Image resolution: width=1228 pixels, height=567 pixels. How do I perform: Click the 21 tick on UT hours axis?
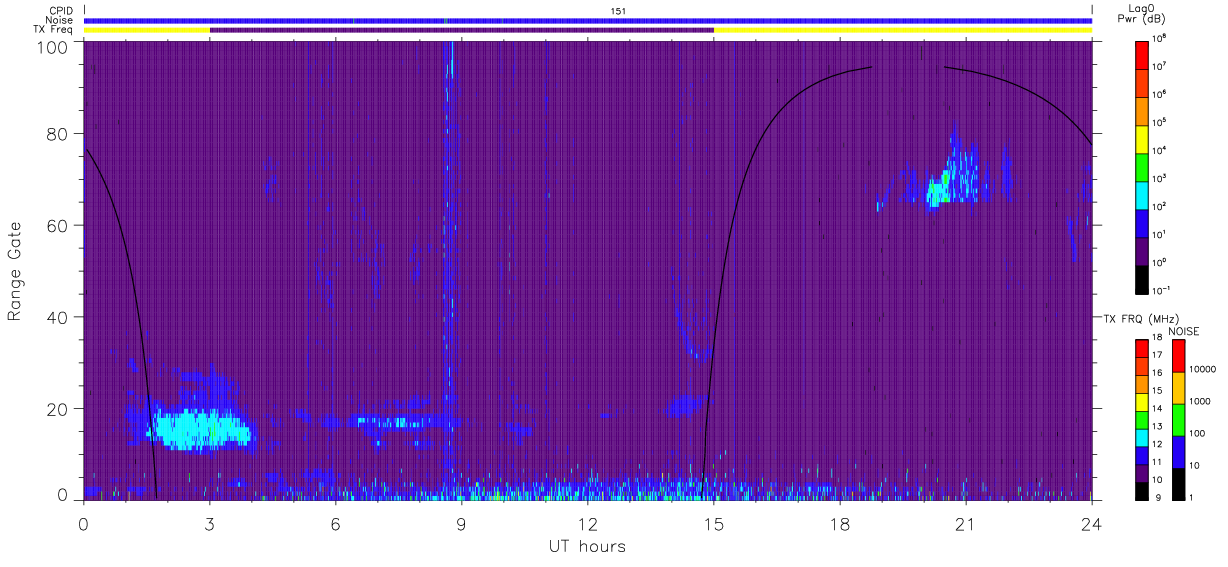(x=965, y=524)
